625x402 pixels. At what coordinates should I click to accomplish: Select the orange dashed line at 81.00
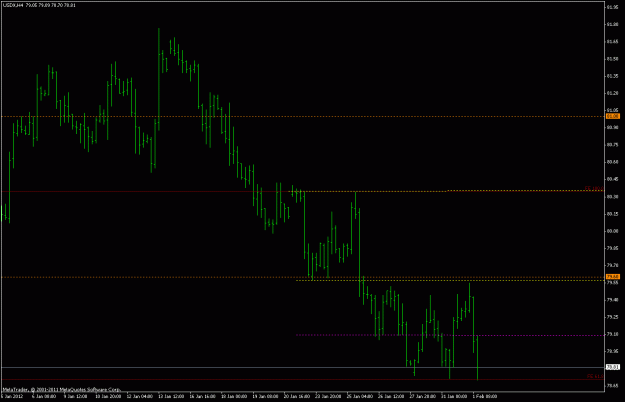click(303, 117)
